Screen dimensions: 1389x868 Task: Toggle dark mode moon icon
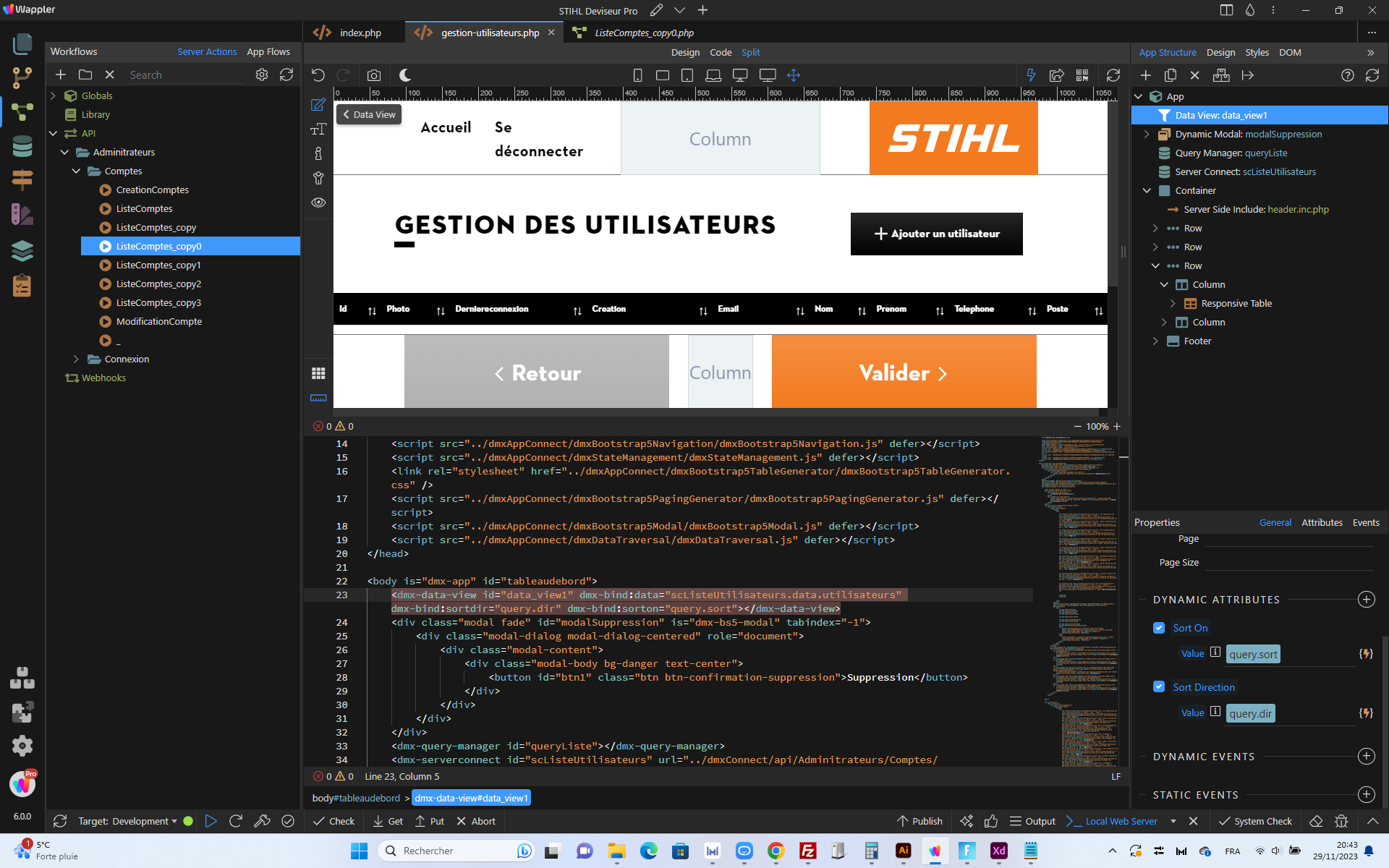coord(405,75)
